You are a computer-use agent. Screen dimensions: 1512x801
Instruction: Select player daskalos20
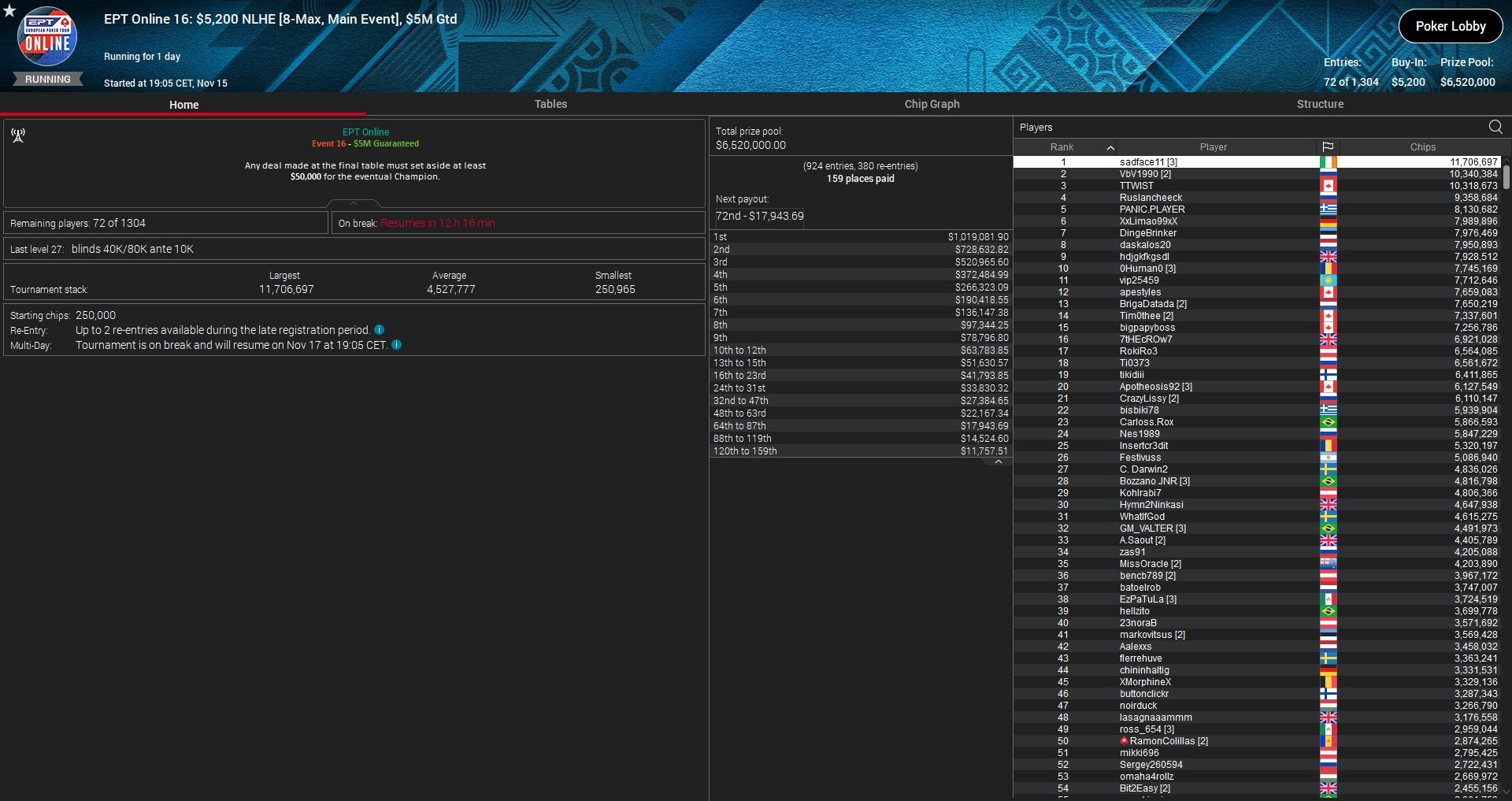pyautogui.click(x=1257, y=245)
